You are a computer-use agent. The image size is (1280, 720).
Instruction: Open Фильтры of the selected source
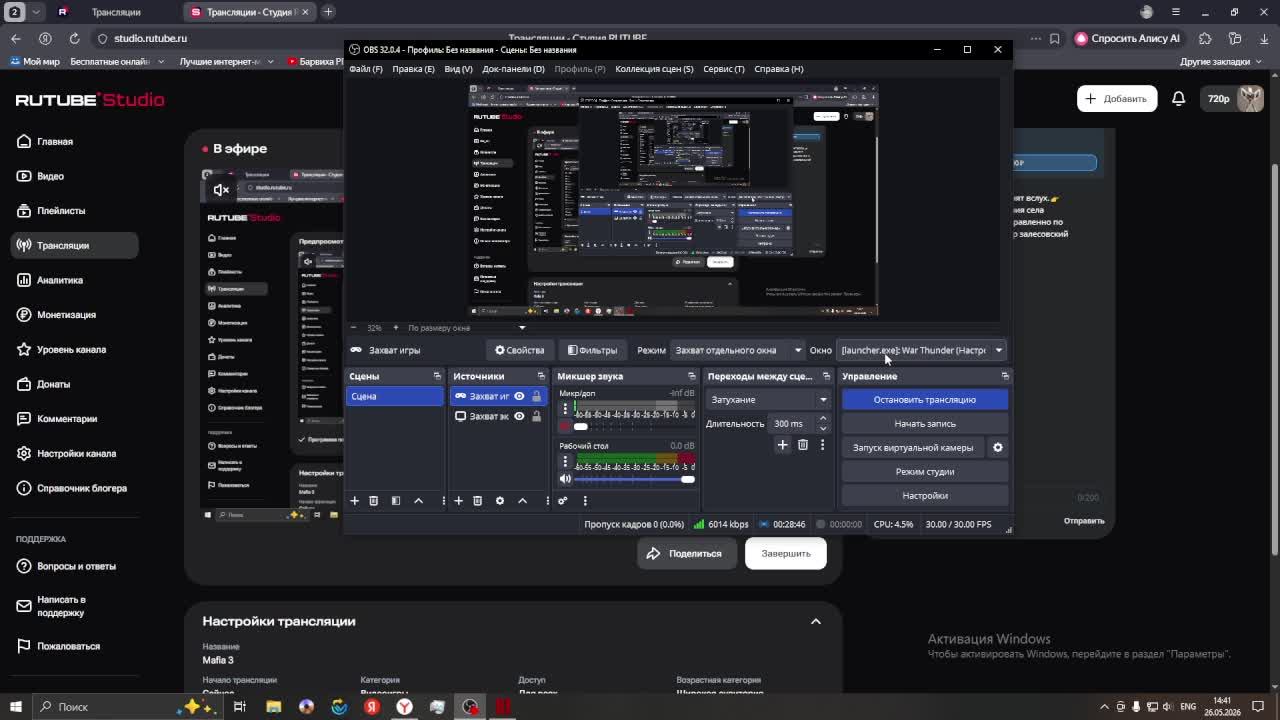592,350
